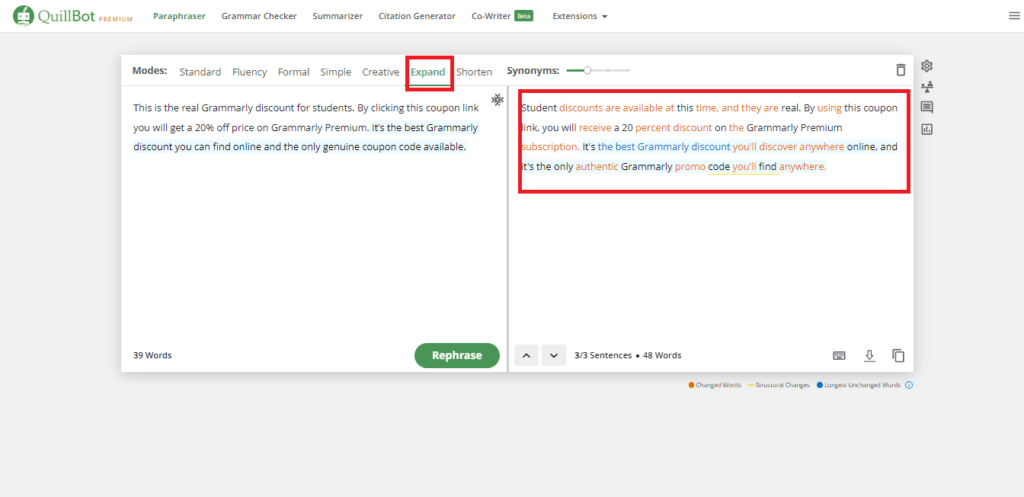Screen dimensions: 1024x497
Task: Click the 'Longest Unchanged Words' legend label
Action: [862, 385]
